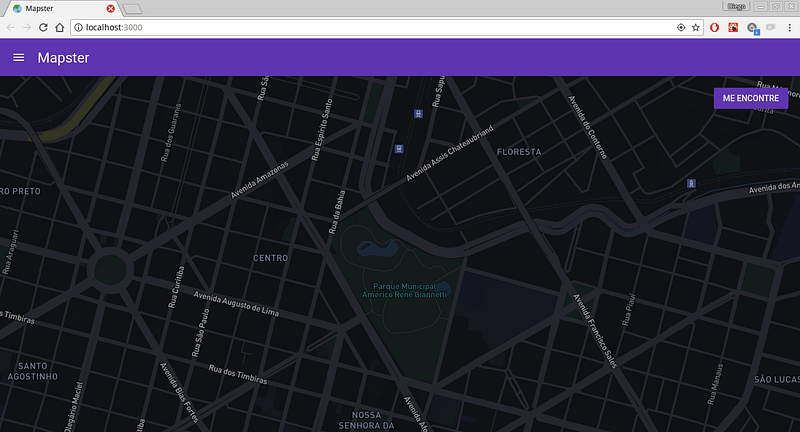Click the Rua dos Timbiras label
This screenshot has width=800, height=432.
tap(238, 374)
